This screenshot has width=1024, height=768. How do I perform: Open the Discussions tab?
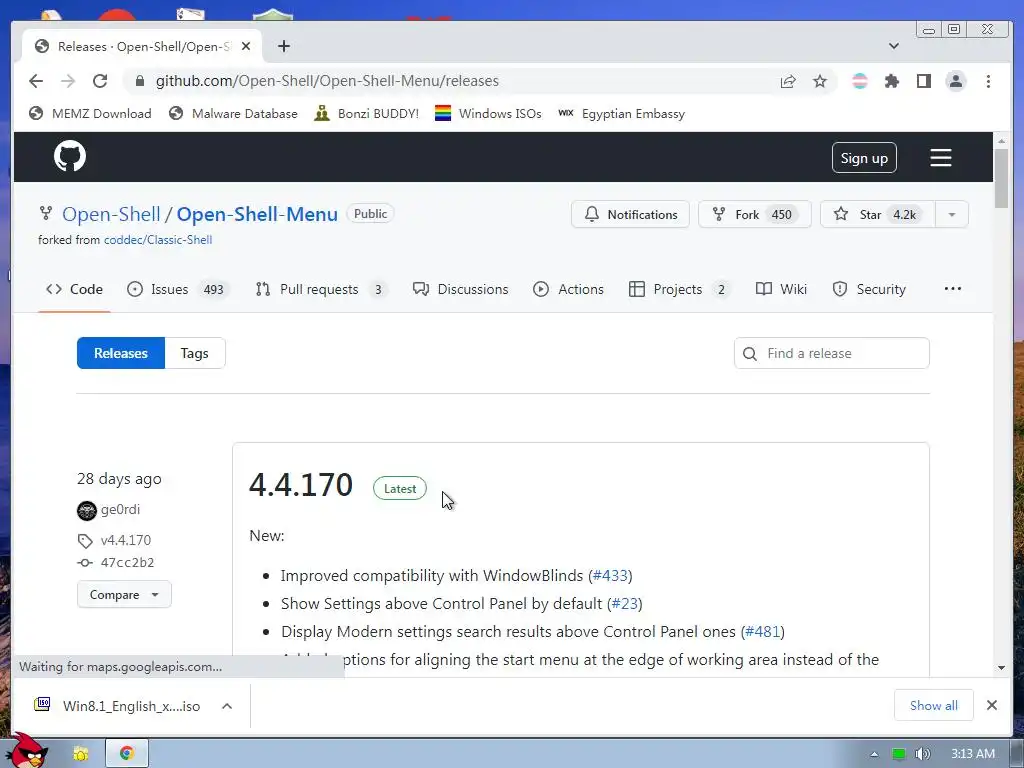coord(460,289)
